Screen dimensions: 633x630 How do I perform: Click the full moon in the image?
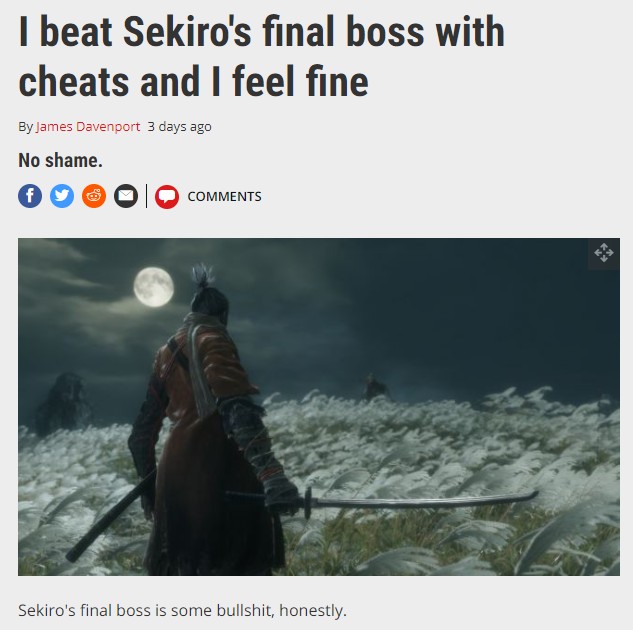click(154, 287)
